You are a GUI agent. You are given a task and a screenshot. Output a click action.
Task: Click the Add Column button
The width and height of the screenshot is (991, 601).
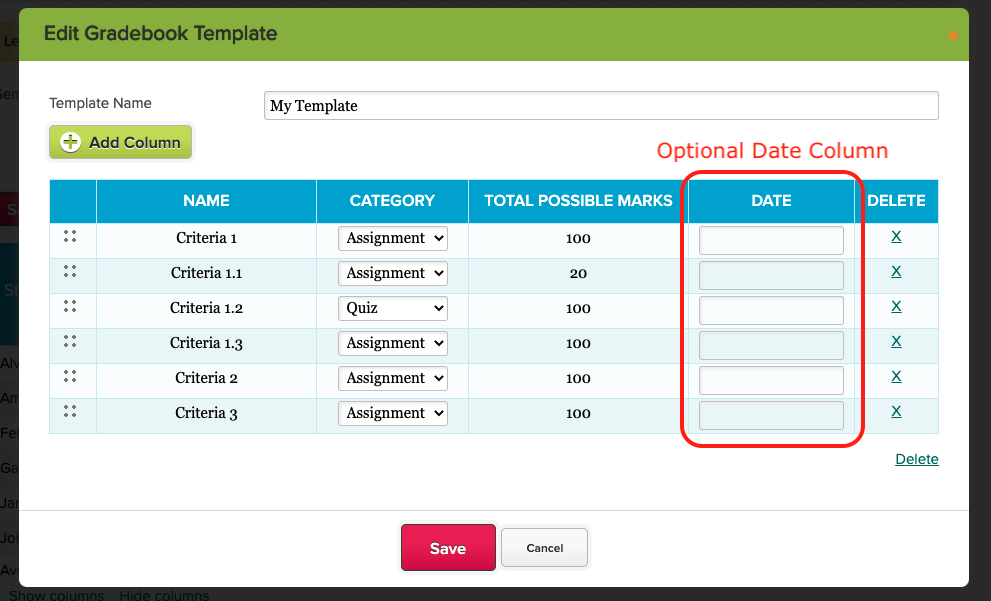tap(121, 142)
